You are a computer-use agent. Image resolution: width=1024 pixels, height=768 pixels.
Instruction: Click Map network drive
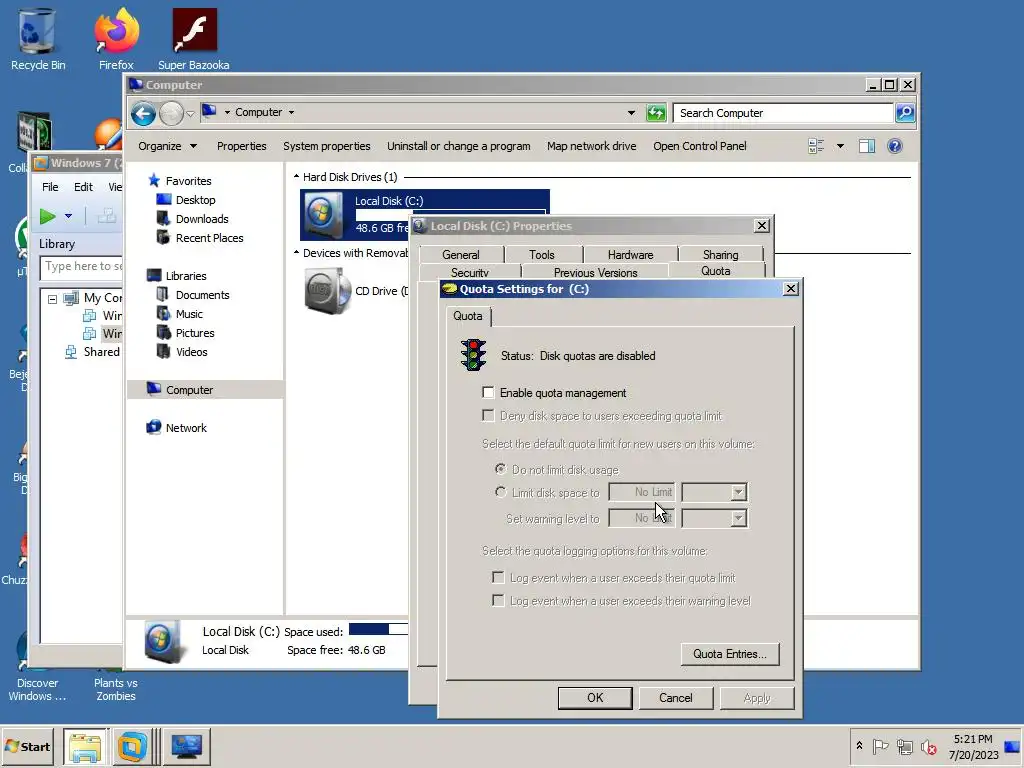592,146
